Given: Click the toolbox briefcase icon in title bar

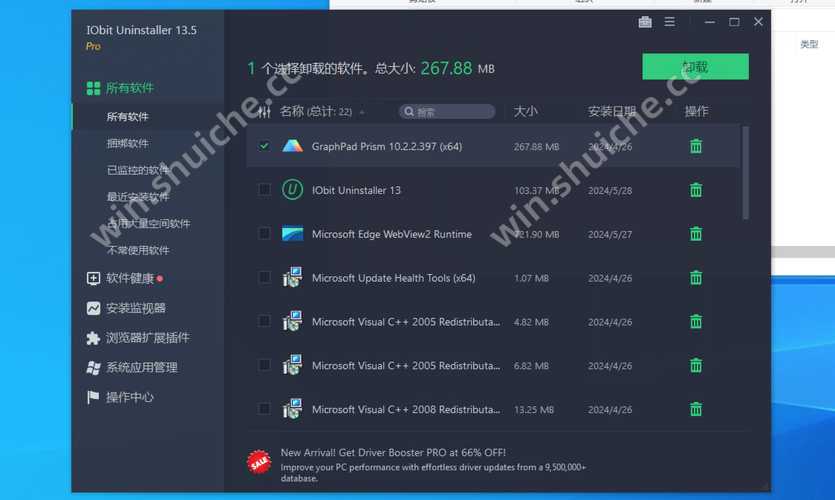Looking at the screenshot, I should [x=645, y=22].
